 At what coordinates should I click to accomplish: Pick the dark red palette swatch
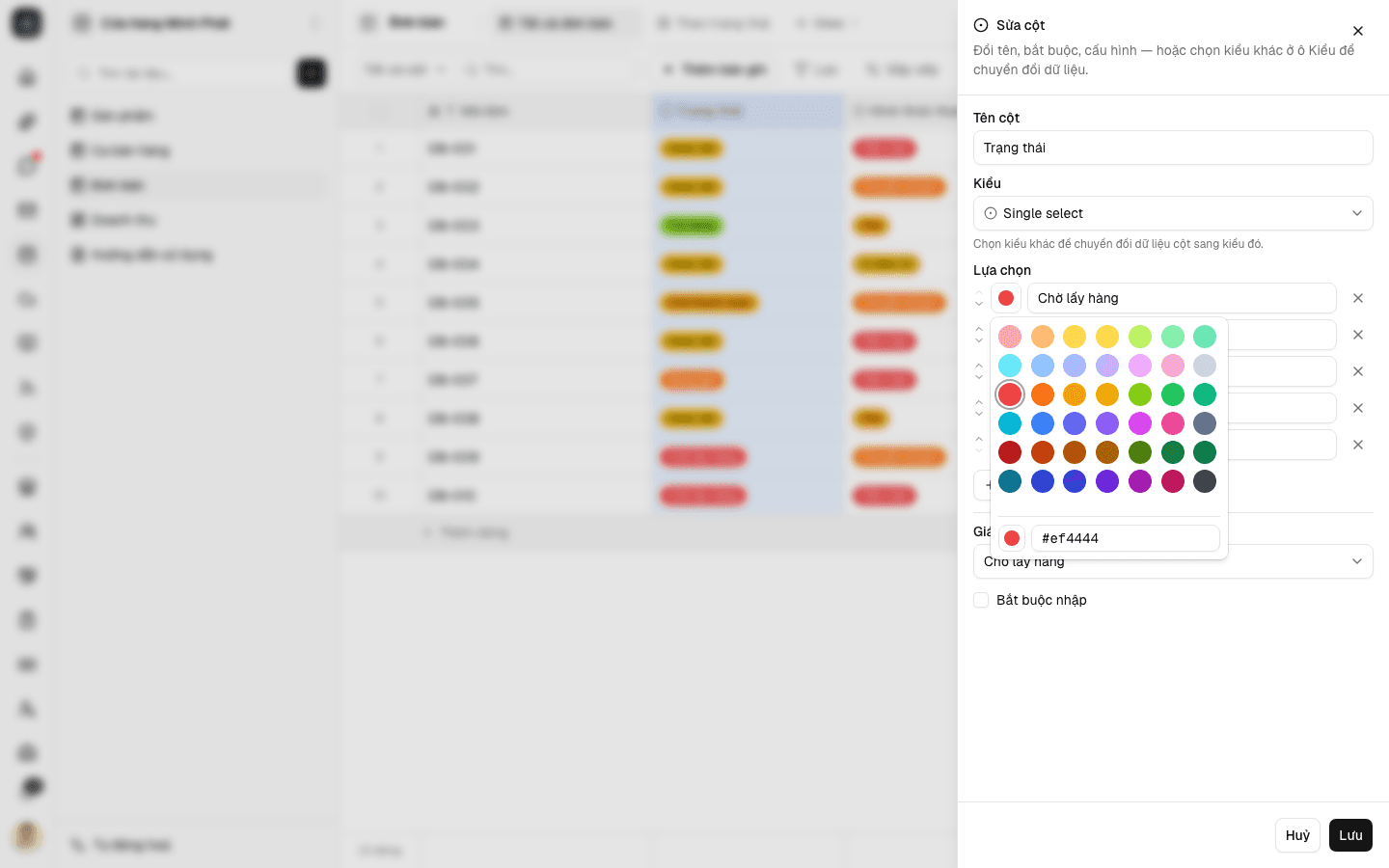point(1010,452)
